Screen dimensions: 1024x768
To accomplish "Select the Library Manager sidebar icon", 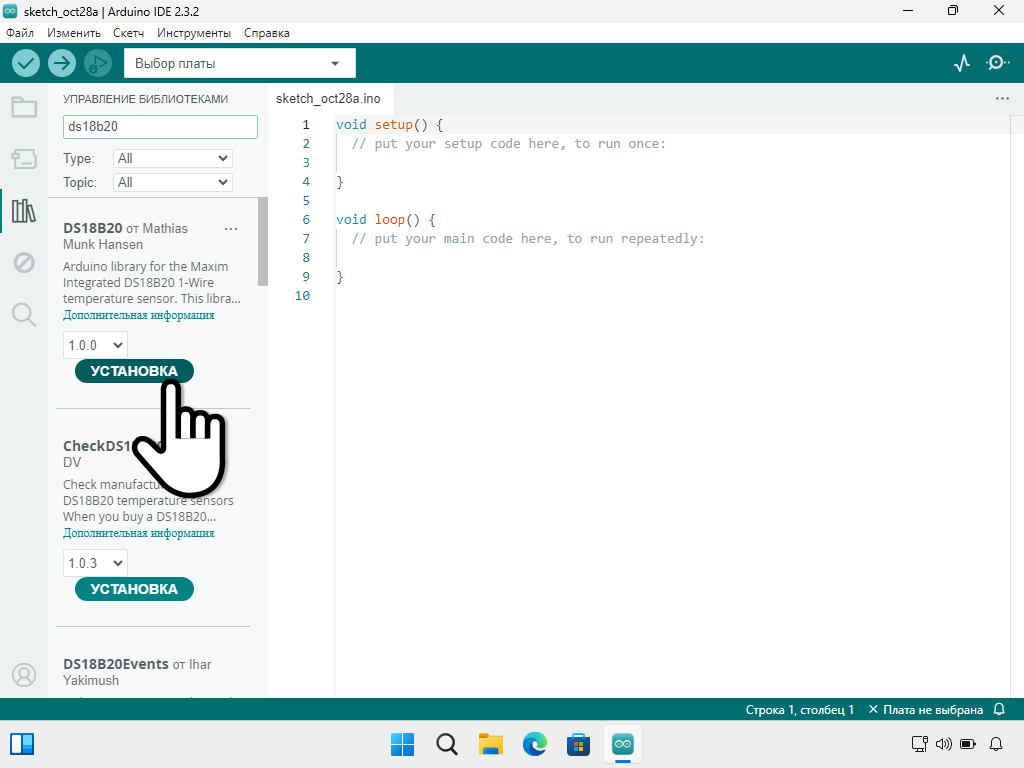I will pyautogui.click(x=24, y=211).
